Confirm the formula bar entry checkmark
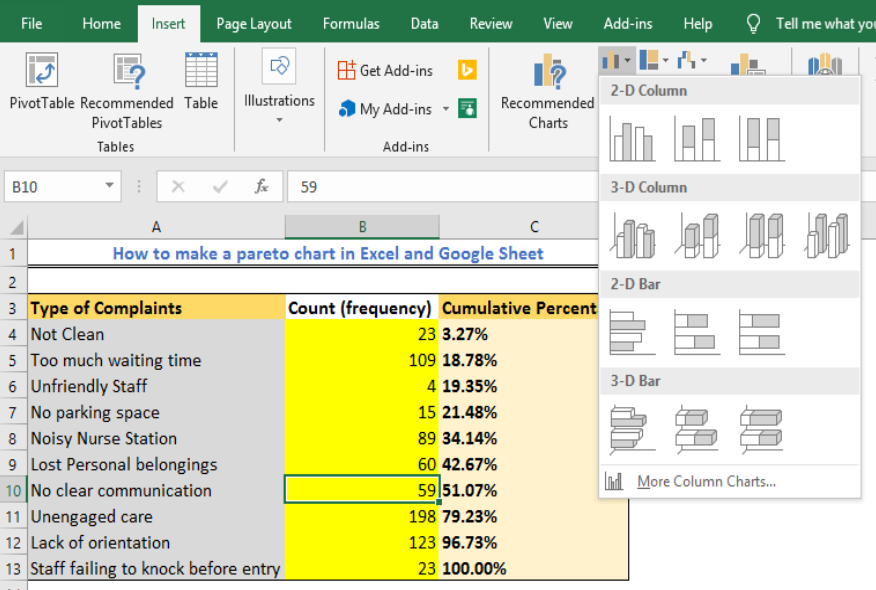Viewport: 876px width, 590px height. 220,186
